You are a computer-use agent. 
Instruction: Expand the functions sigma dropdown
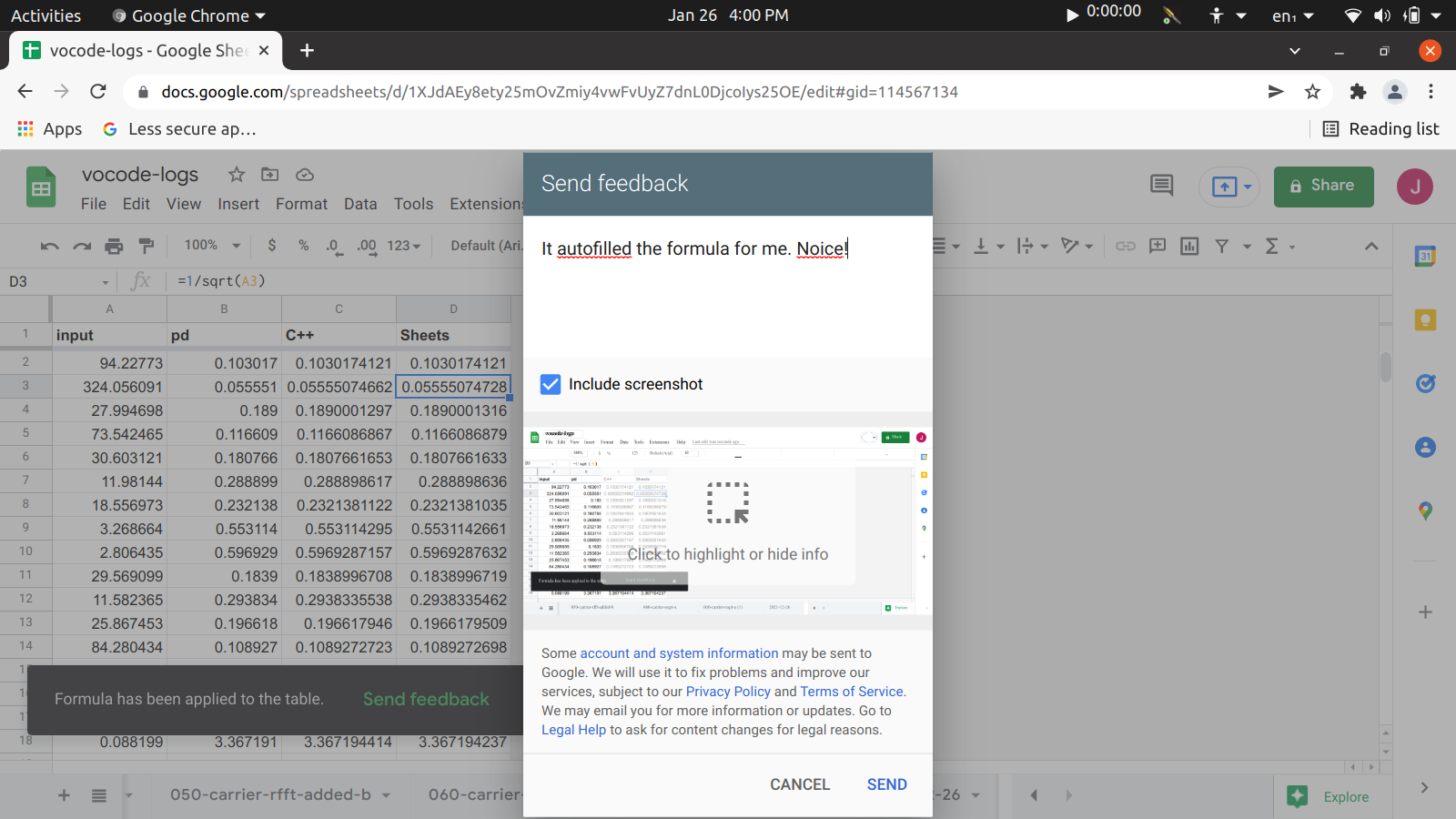tap(1279, 246)
